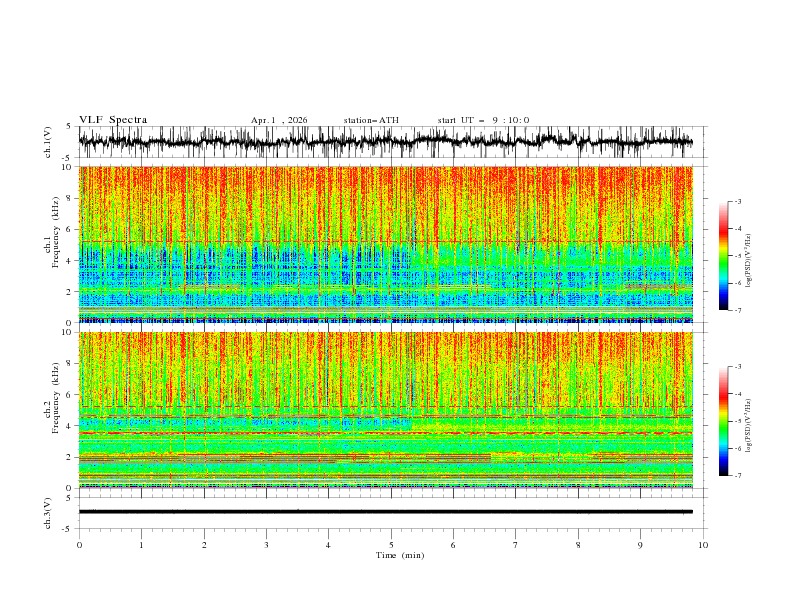Click the "5" top tick of ch.3(V) axis
Image resolution: width=792 pixels, height=612 pixels.
pos(69,498)
